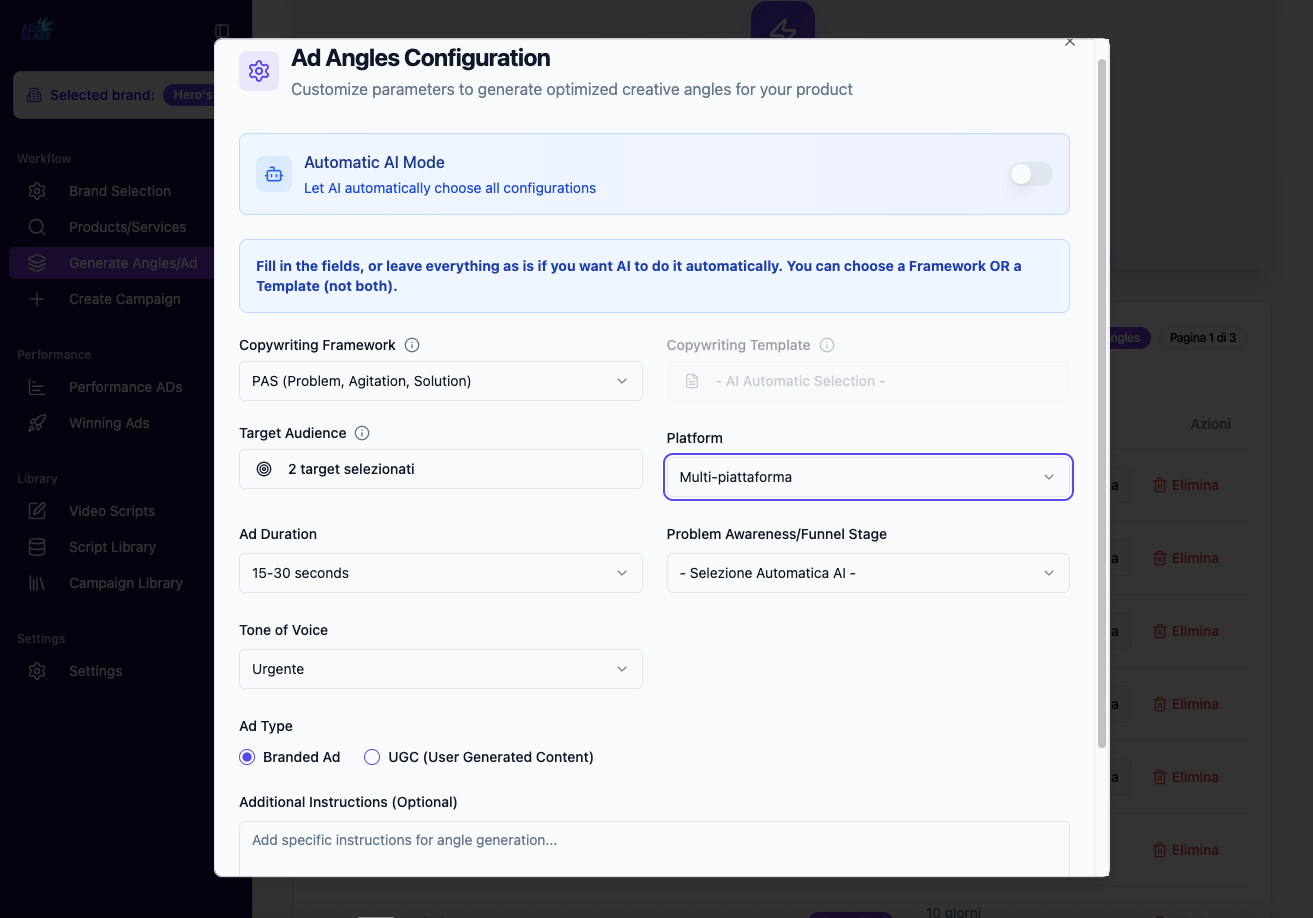The image size is (1313, 918).
Task: Open the Copywriting Framework dropdown
Action: 440,381
